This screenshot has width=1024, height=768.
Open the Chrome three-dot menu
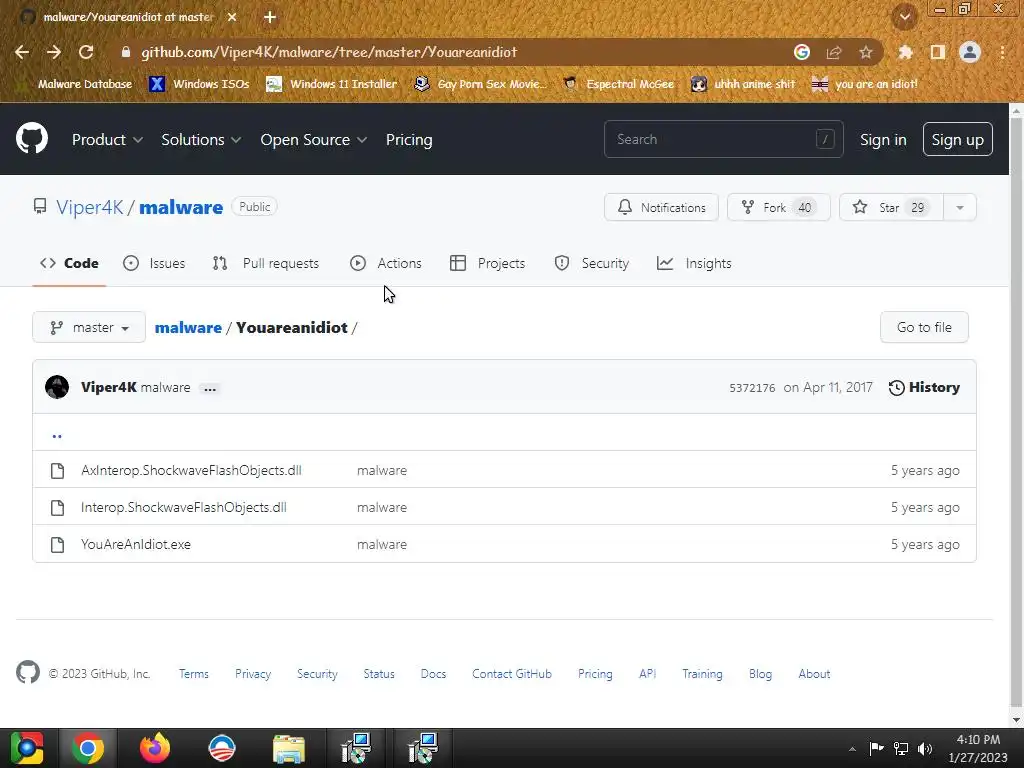(x=1002, y=52)
